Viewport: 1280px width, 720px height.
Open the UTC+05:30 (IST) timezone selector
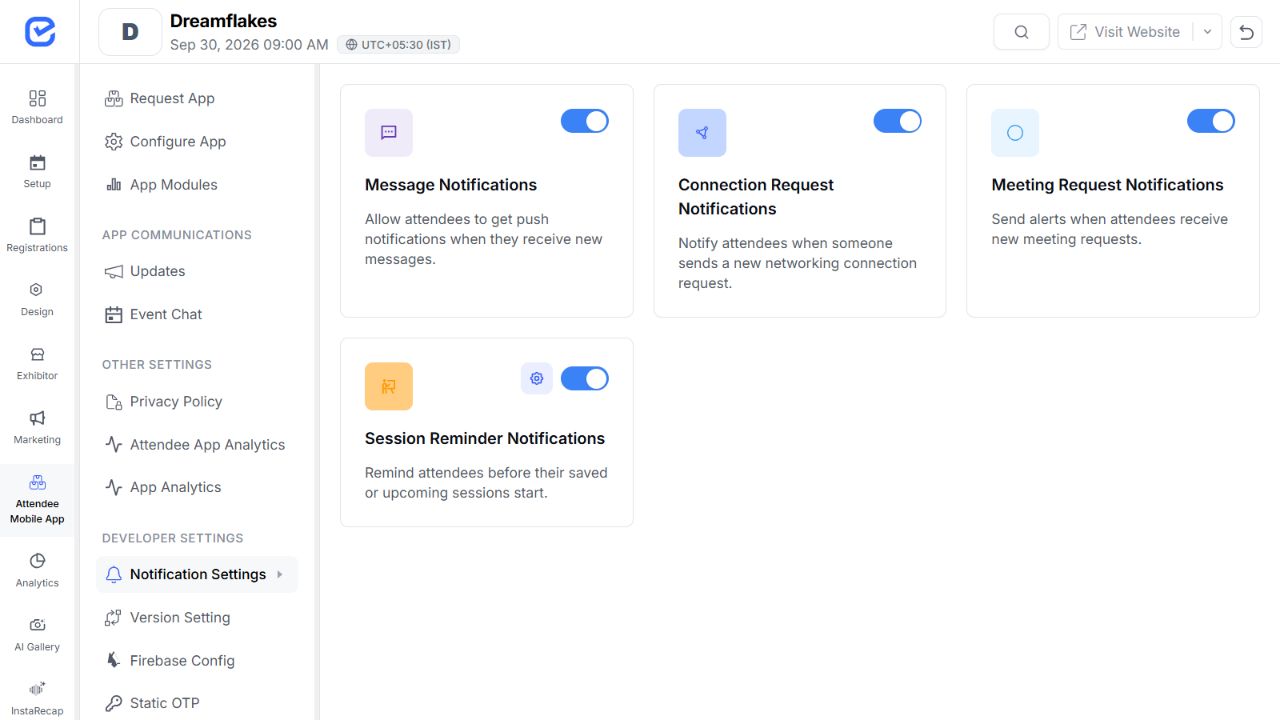[x=398, y=45]
